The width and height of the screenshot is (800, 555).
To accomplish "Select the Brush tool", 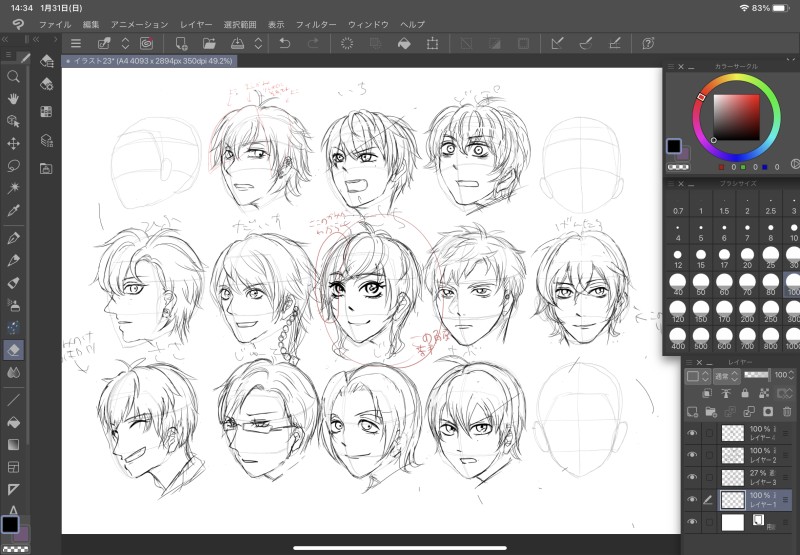I will (13, 283).
